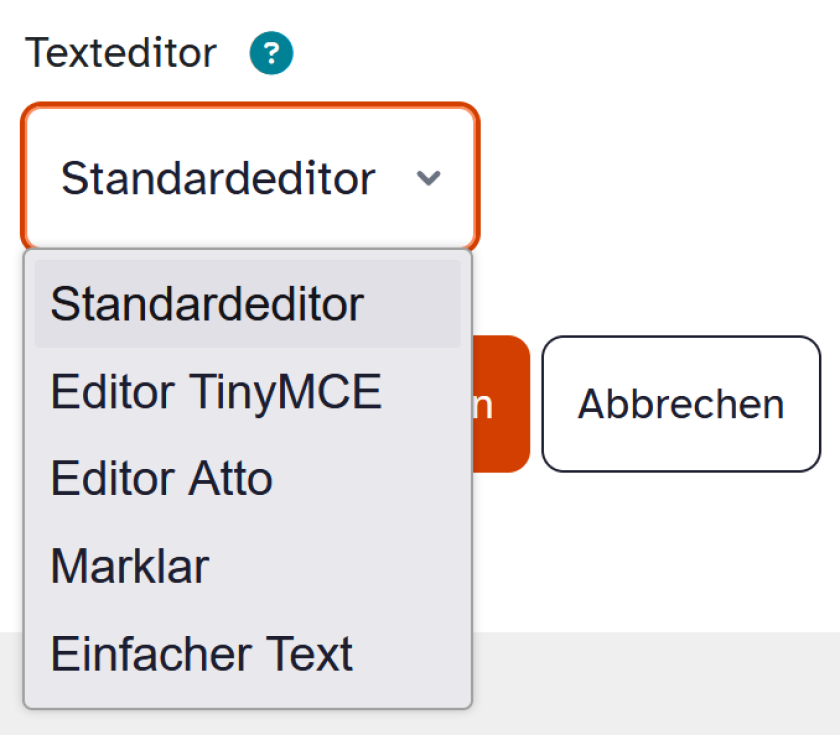This screenshot has height=735, width=840.
Task: Show help for the Texteditor setting
Action: 270,52
